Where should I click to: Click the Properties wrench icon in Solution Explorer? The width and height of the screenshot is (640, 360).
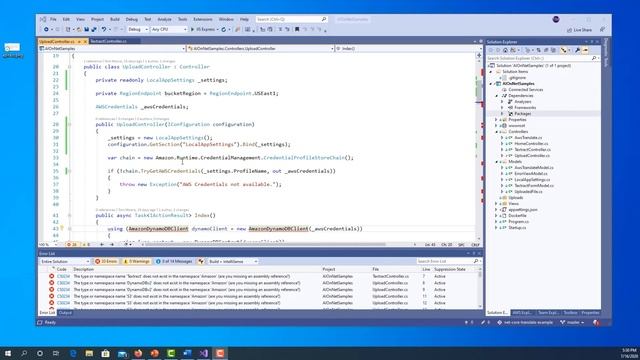pos(578,50)
